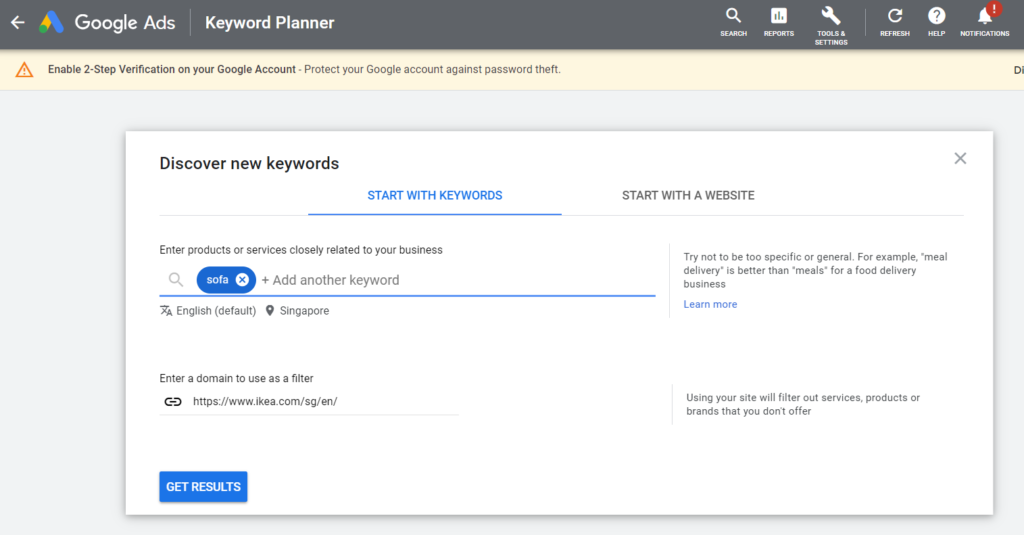Click the link icon beside domain field
The height and width of the screenshot is (535, 1024).
[173, 402]
